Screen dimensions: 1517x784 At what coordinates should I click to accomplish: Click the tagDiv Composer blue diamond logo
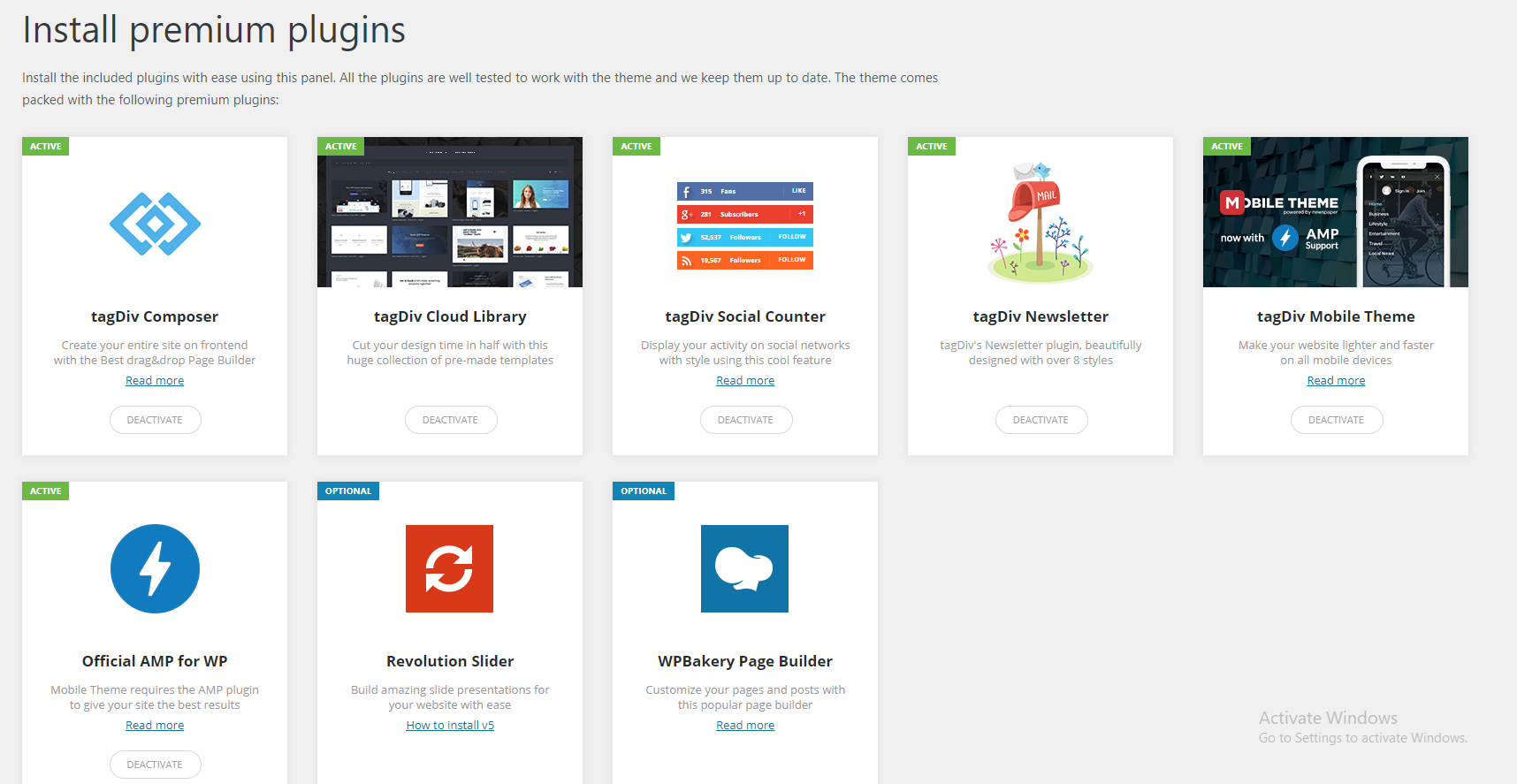click(155, 224)
